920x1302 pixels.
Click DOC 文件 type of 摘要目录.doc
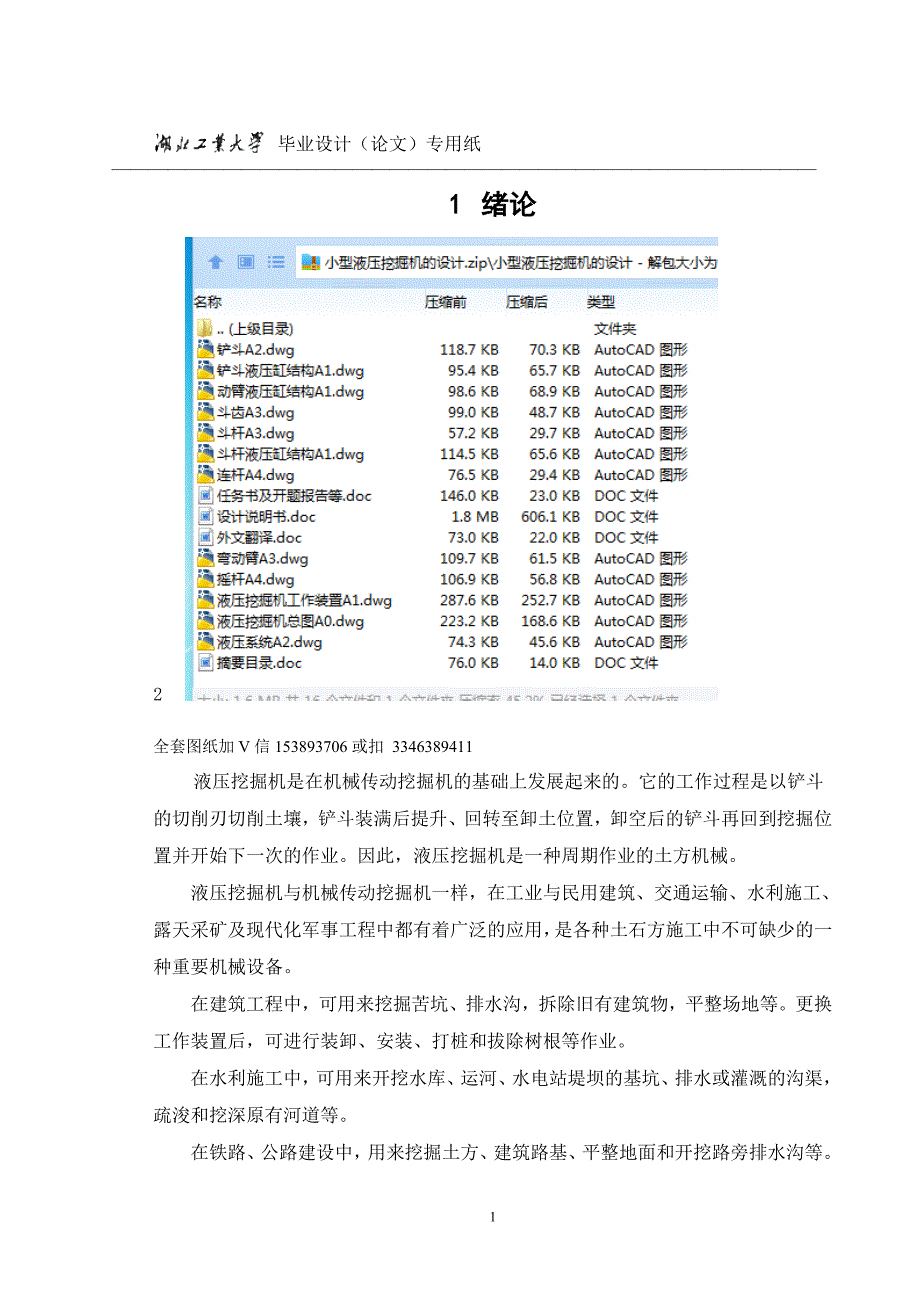(627, 663)
